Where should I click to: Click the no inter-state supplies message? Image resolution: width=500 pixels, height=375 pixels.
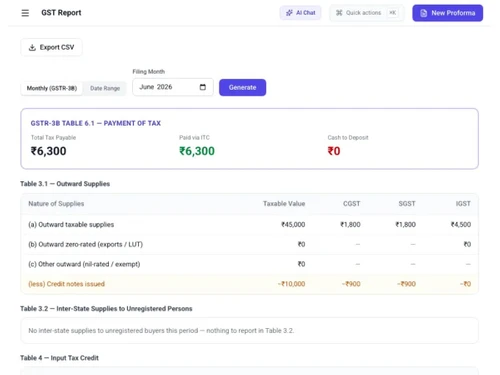pyautogui.click(x=161, y=331)
